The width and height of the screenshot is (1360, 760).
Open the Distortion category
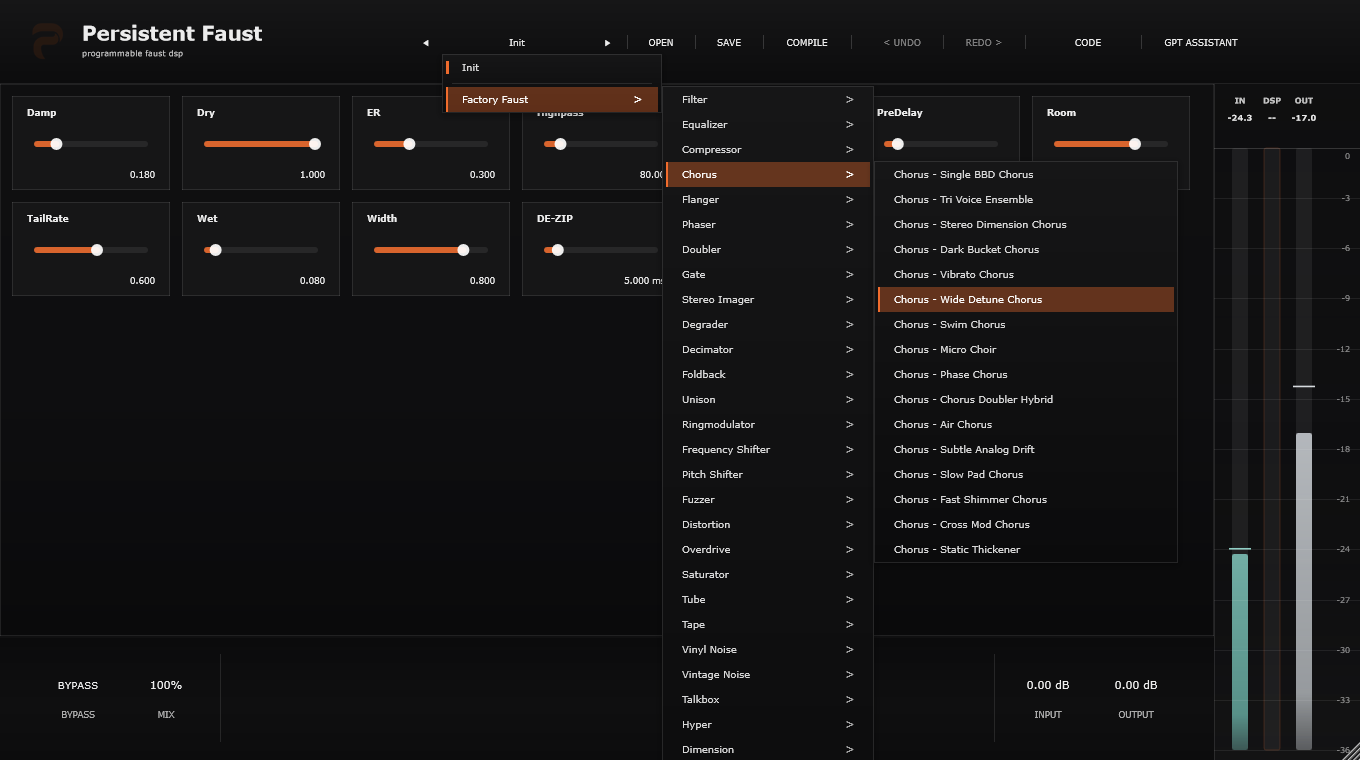768,525
